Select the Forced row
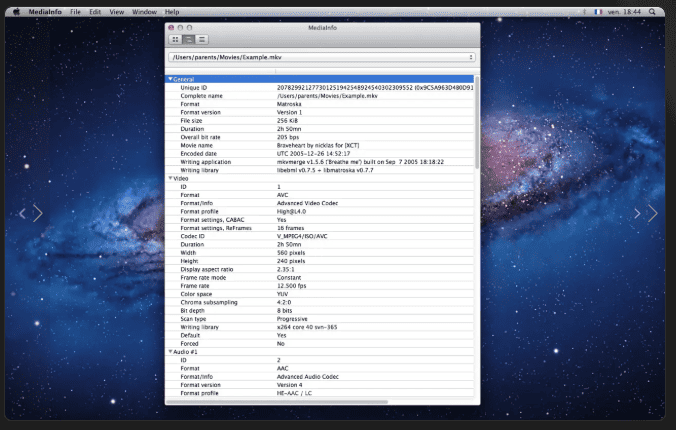The image size is (676, 430). [319, 343]
